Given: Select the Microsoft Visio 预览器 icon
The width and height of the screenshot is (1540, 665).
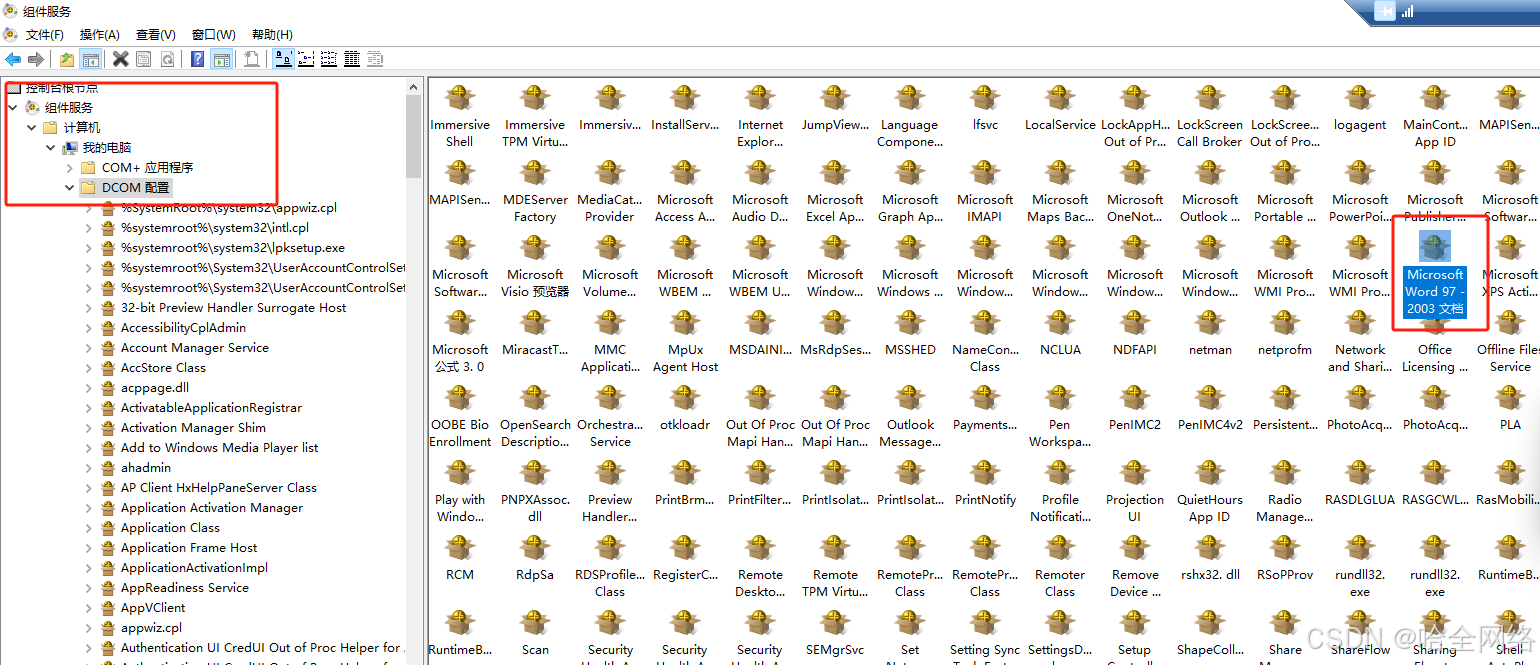Looking at the screenshot, I should 535,266.
